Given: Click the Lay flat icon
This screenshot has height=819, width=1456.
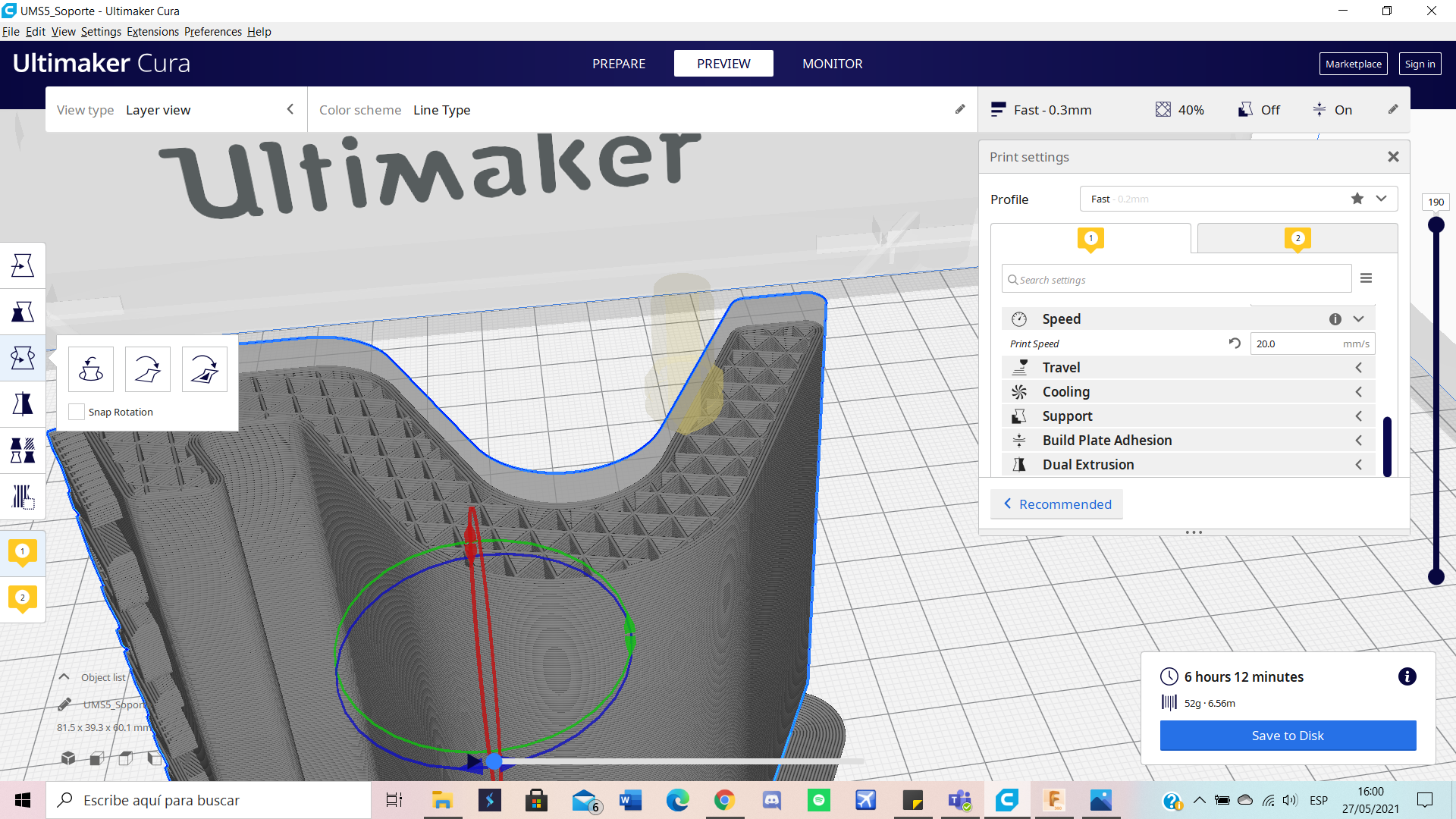Looking at the screenshot, I should 148,369.
